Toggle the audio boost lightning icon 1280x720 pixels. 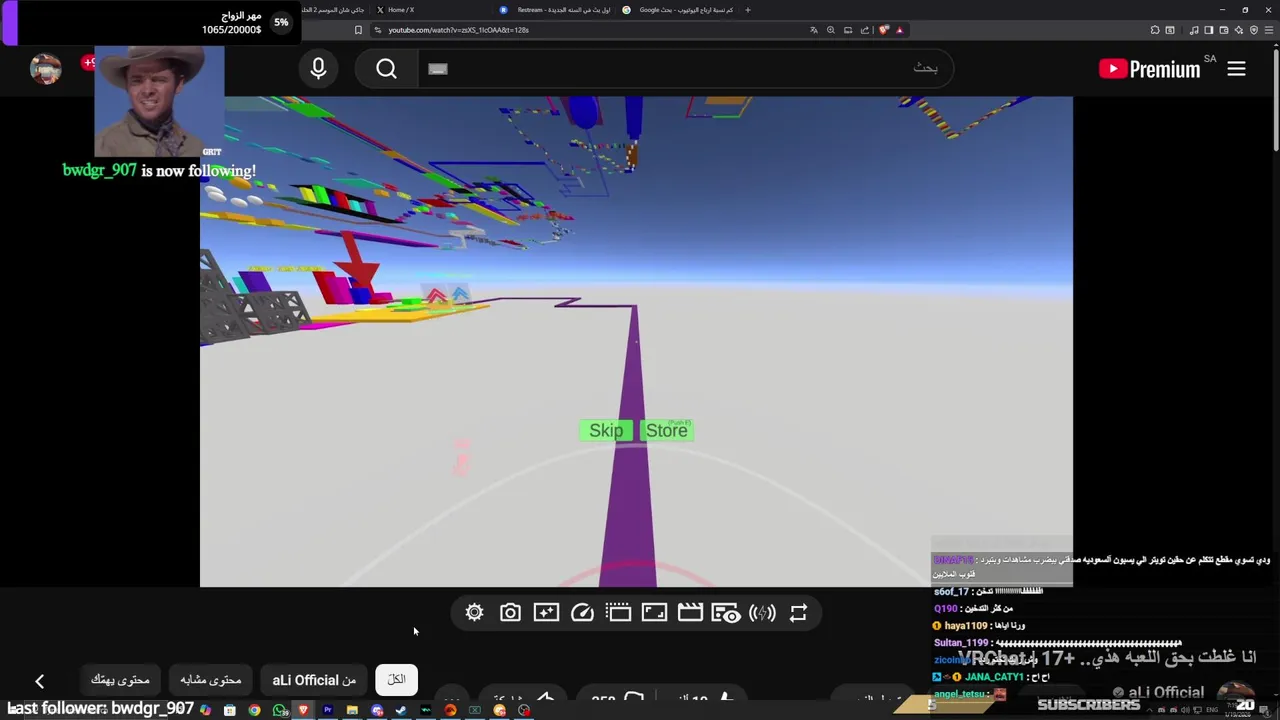(762, 613)
